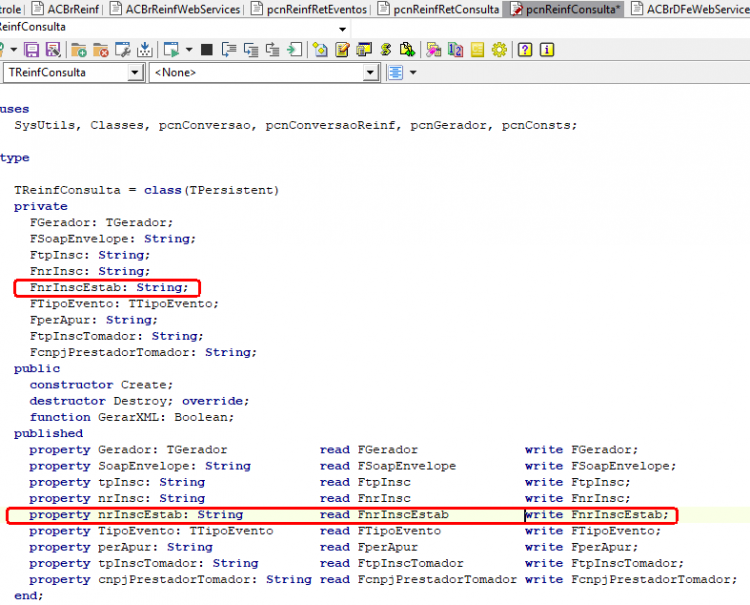Click the Step Out debug icon
Viewport: 750px width, 605px height.
pyautogui.click(x=273, y=50)
